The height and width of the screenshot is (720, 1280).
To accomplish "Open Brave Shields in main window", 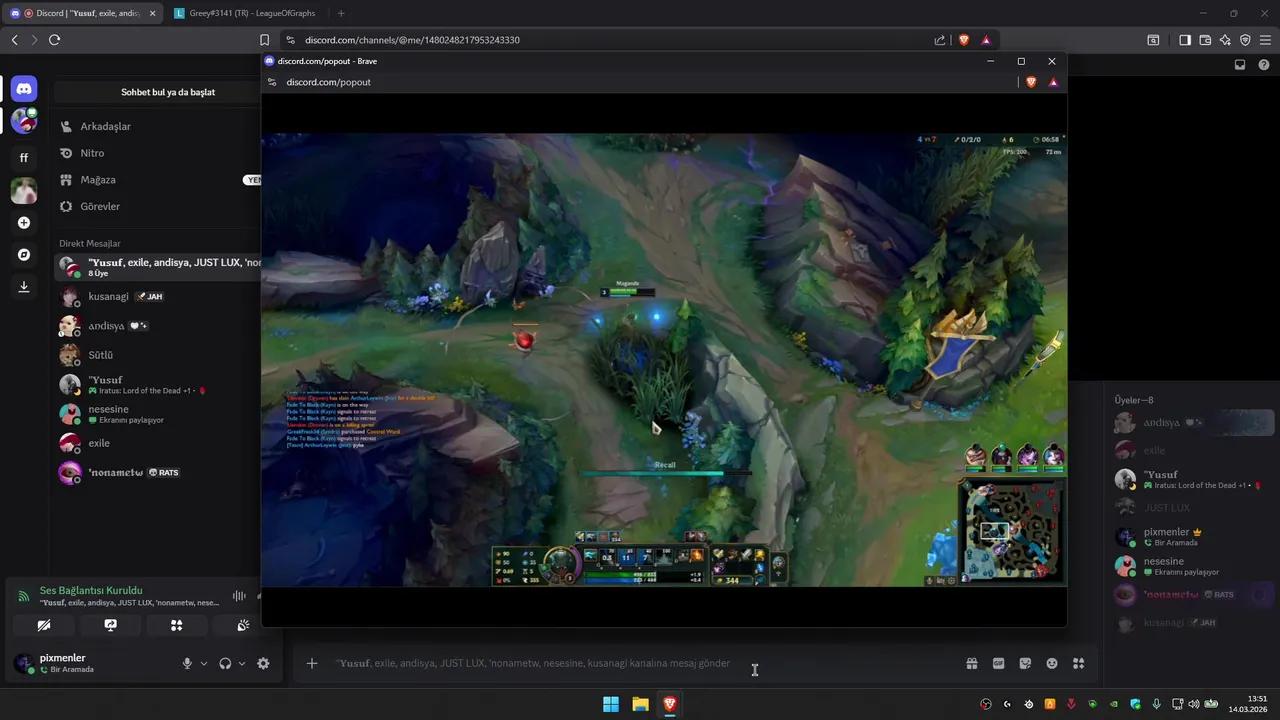I will pos(964,40).
